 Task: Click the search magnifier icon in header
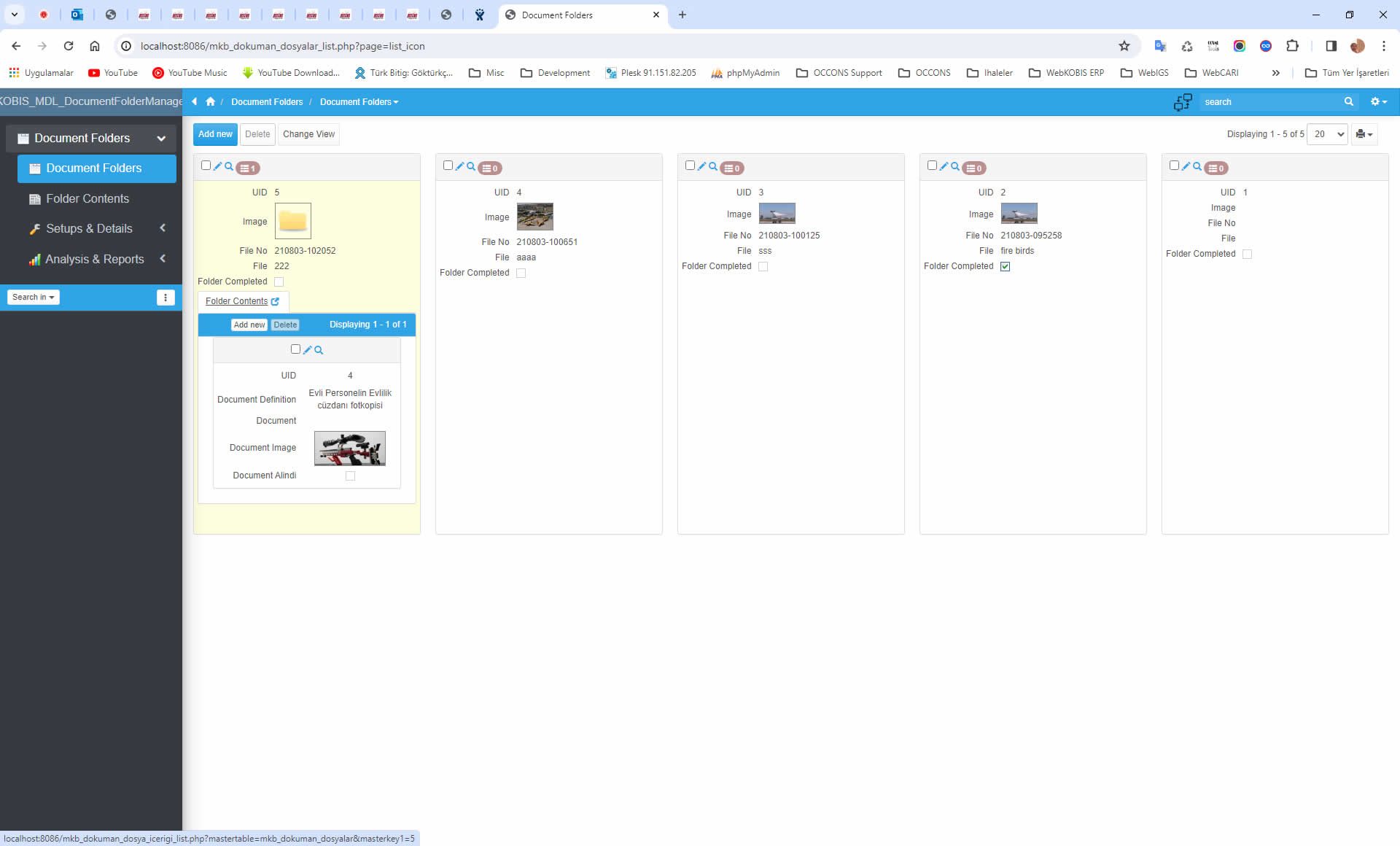pos(1349,101)
